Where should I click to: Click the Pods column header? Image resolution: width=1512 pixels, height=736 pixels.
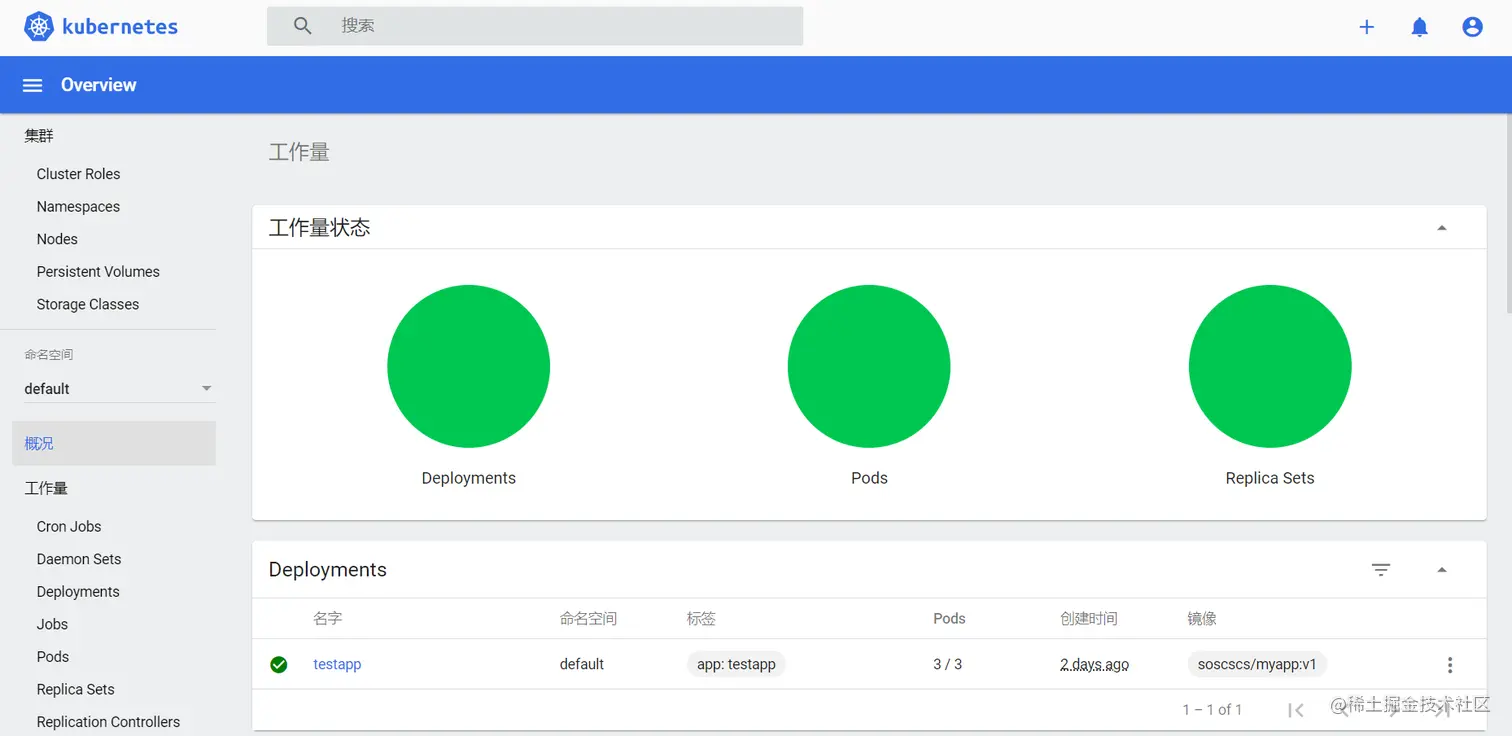pos(949,619)
